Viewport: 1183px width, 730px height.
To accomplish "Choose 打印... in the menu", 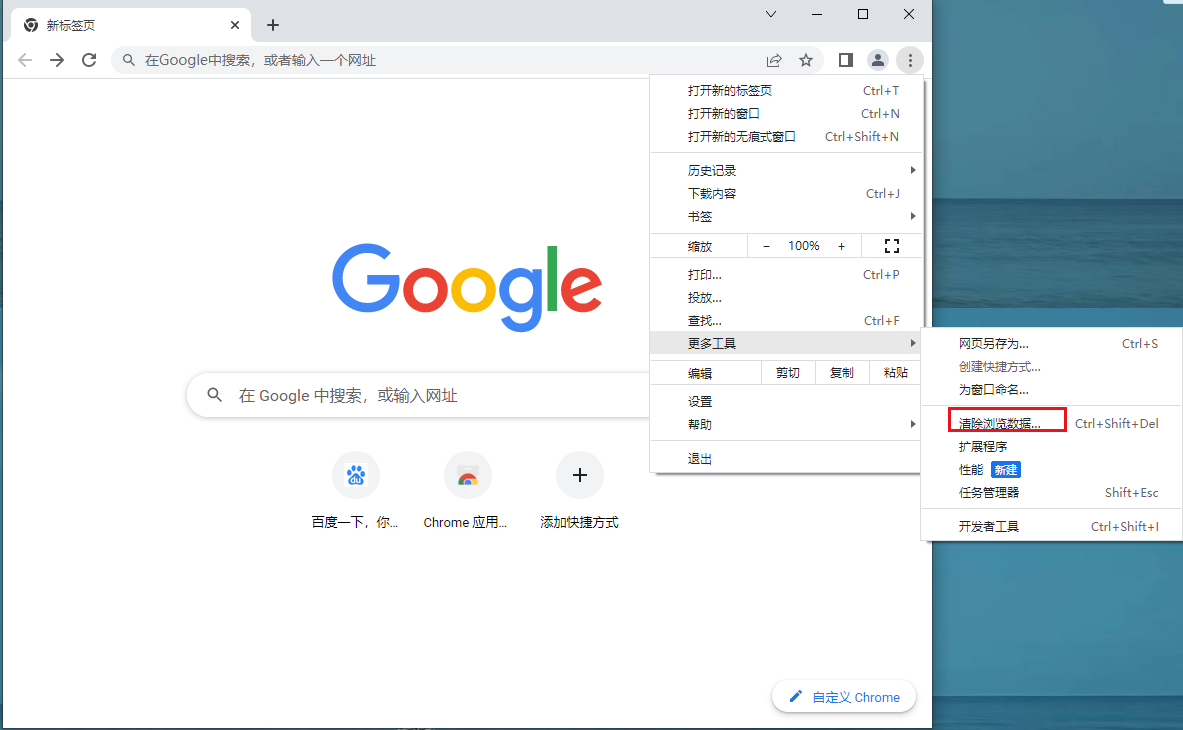I will [x=785, y=275].
